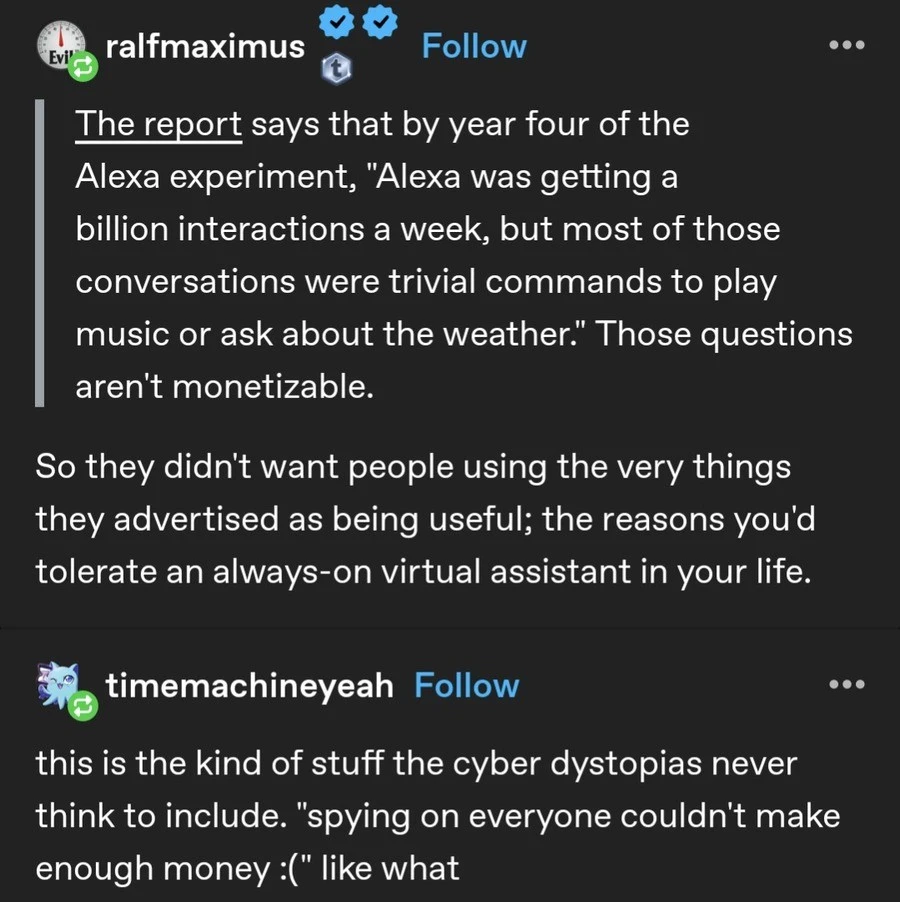This screenshot has height=902, width=900.
Task: Open "The report" hyperlink
Action: pos(159,125)
